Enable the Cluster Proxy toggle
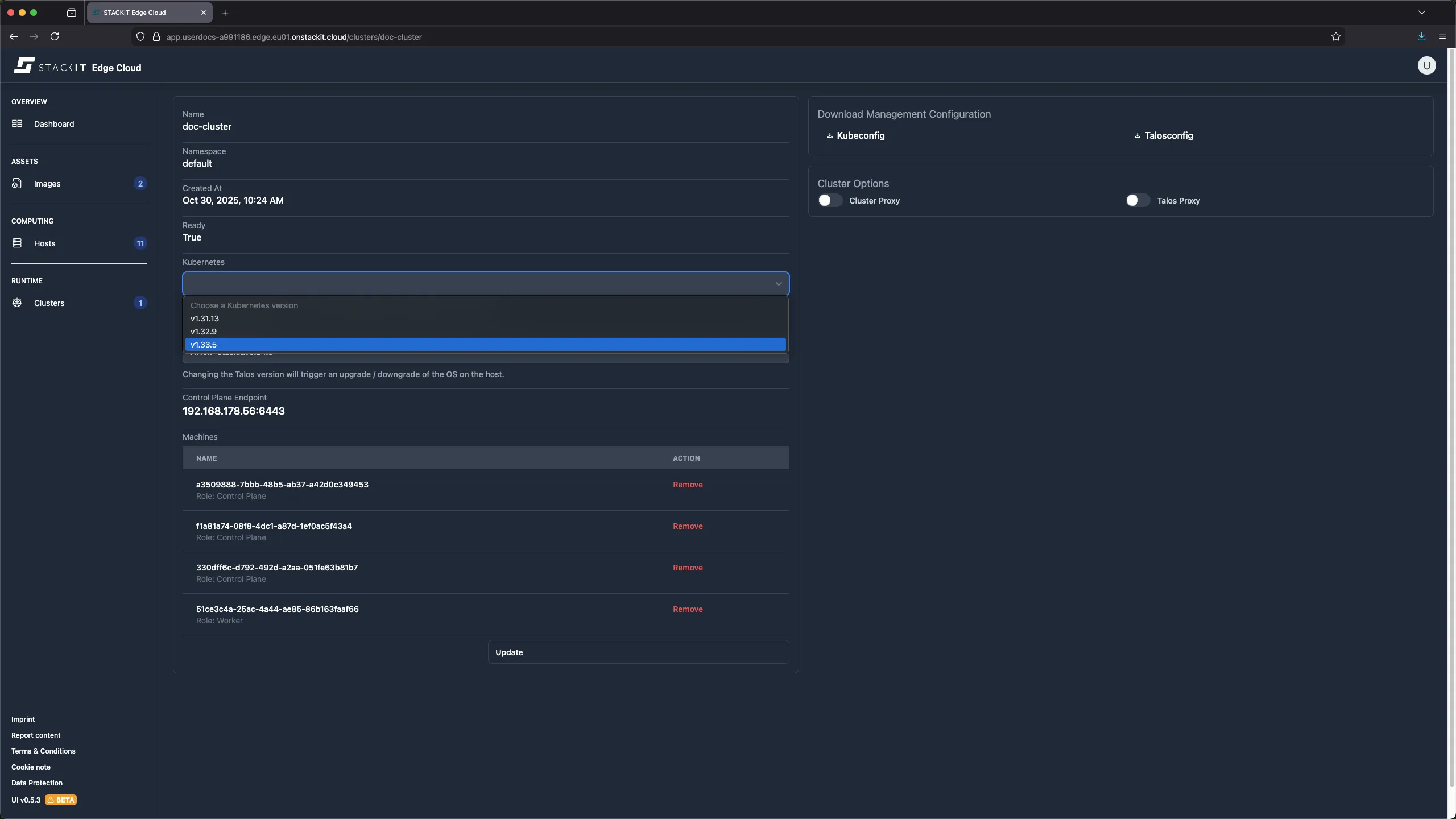 [829, 200]
